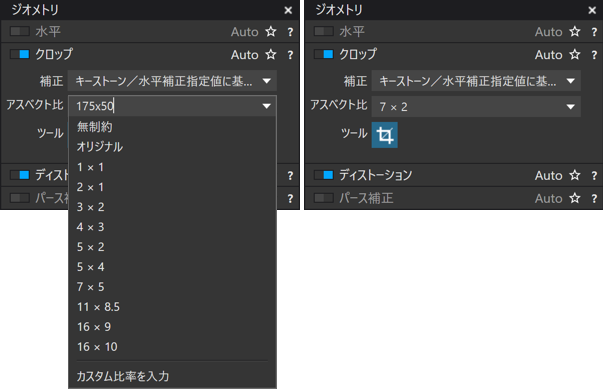This screenshot has width=603, height=389.
Task: Click Auto for ディストーション in right panel
Action: click(x=548, y=176)
